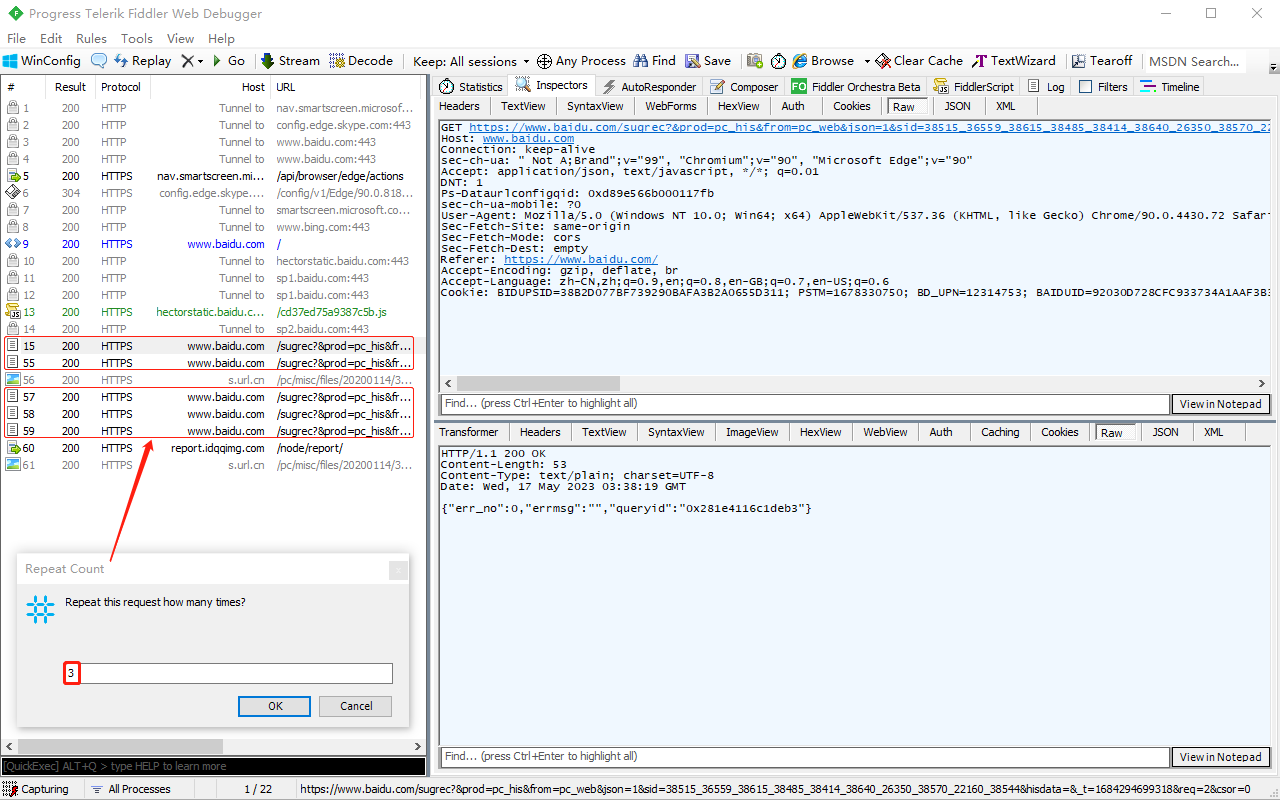Open the Remove (X) sessions dropdown

(x=192, y=61)
